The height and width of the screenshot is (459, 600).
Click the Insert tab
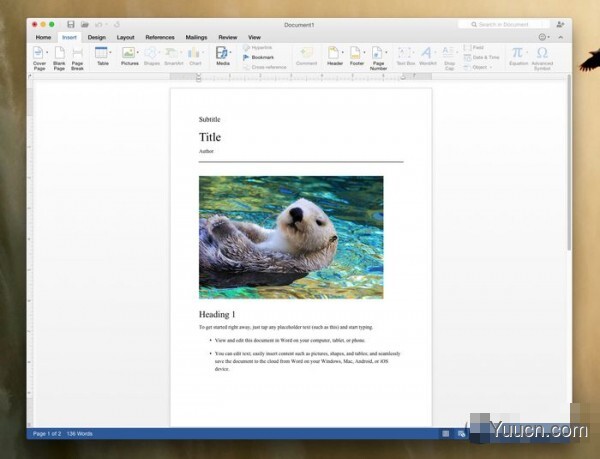click(x=69, y=37)
